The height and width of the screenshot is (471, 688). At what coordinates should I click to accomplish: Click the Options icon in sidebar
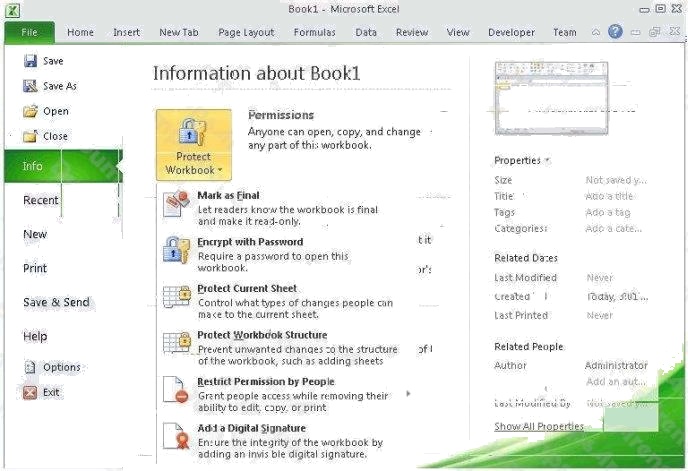point(30,367)
